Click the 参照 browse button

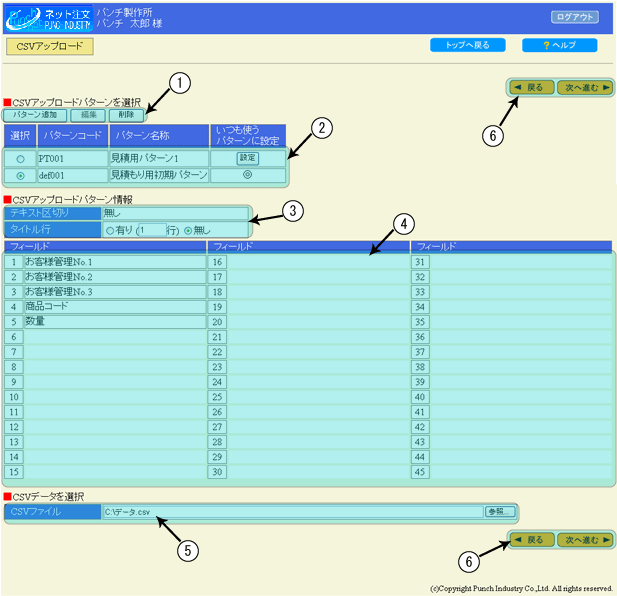click(500, 512)
